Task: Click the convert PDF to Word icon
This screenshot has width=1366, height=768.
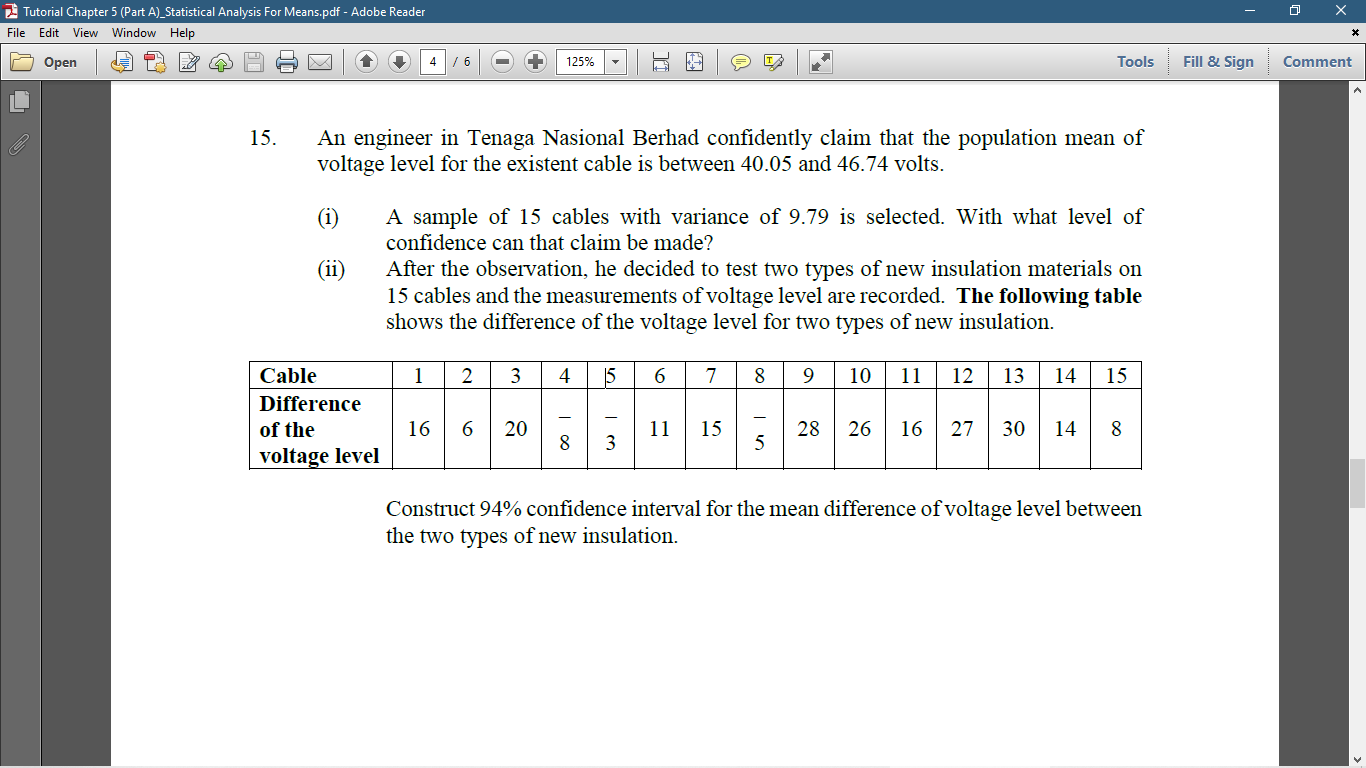Action: pyautogui.click(x=122, y=62)
